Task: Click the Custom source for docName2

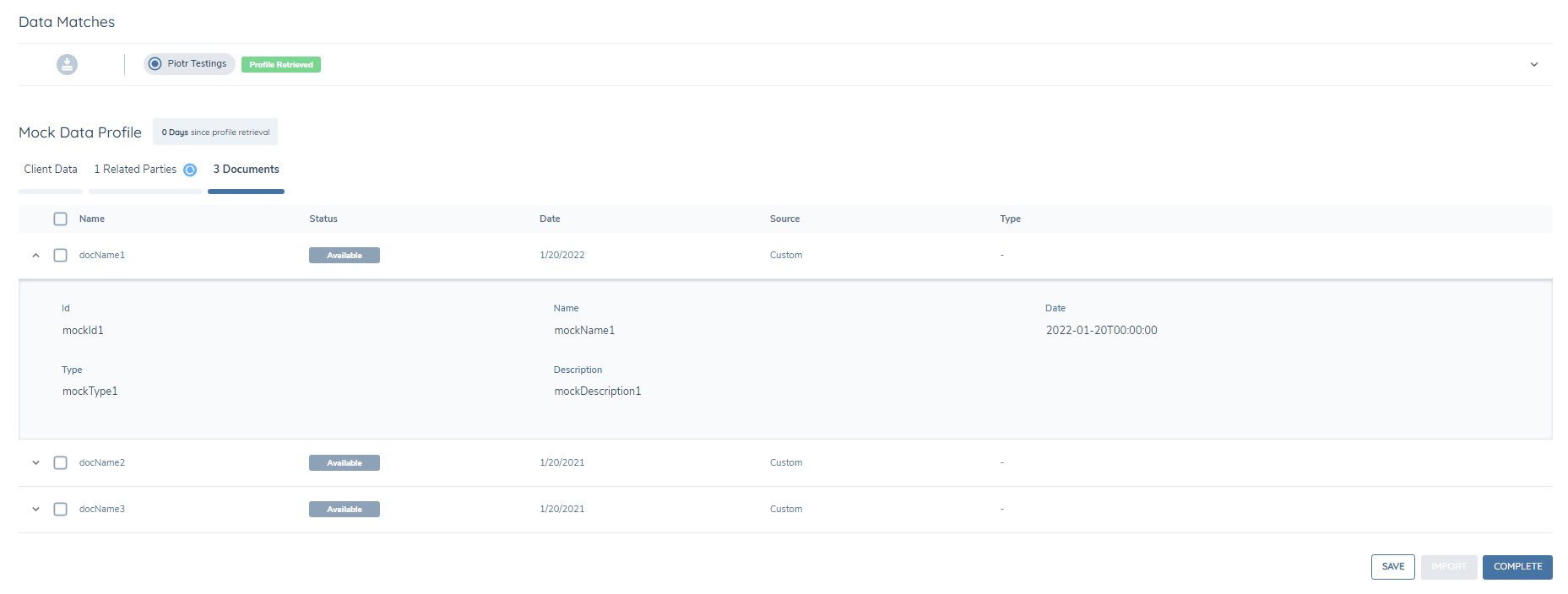Action: 786,462
